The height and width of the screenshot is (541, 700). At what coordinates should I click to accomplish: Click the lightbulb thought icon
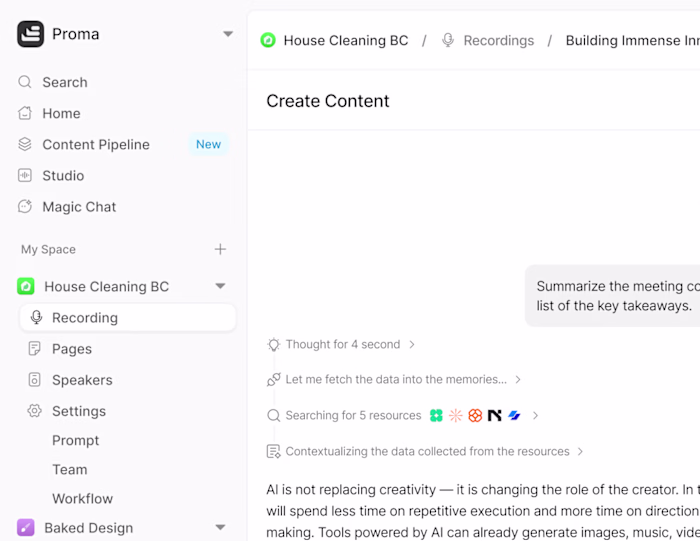pos(274,345)
